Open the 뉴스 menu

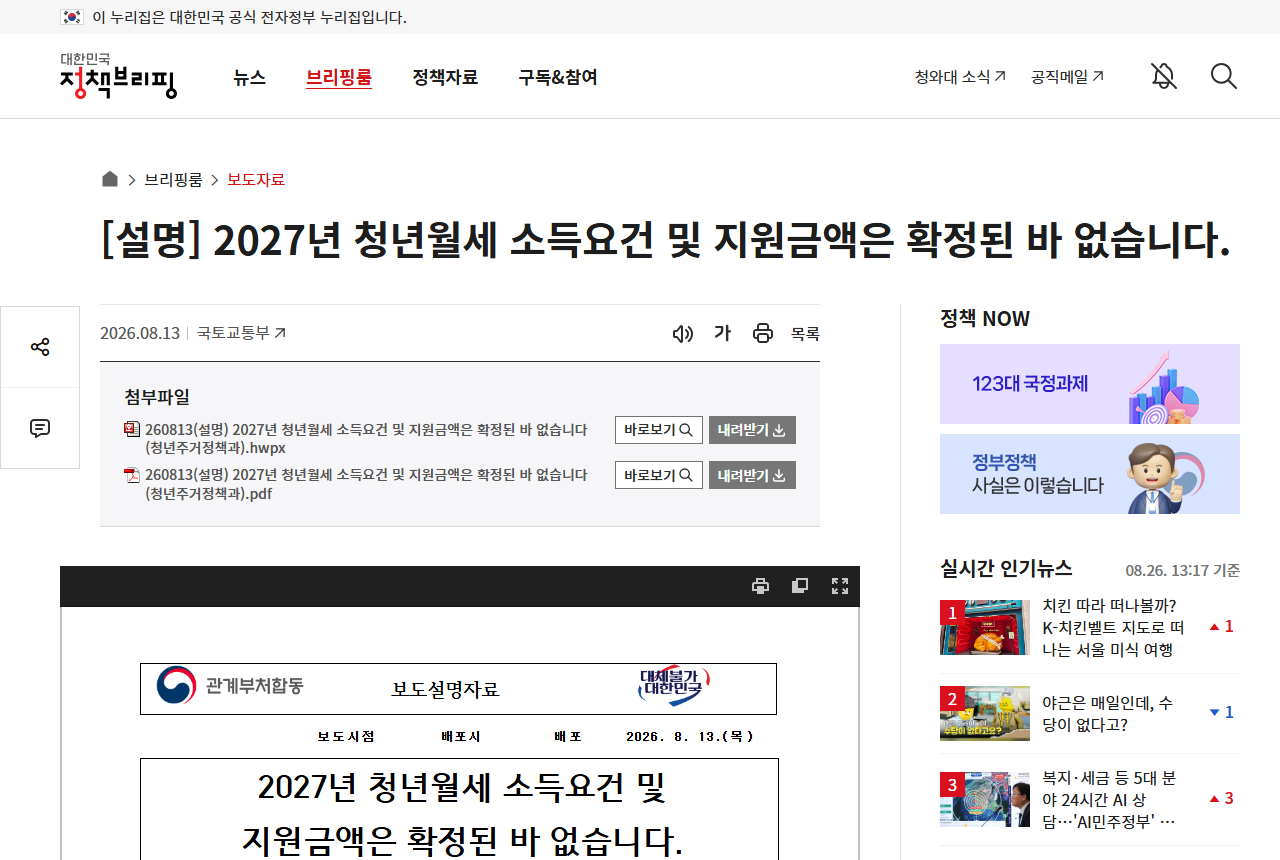point(250,77)
